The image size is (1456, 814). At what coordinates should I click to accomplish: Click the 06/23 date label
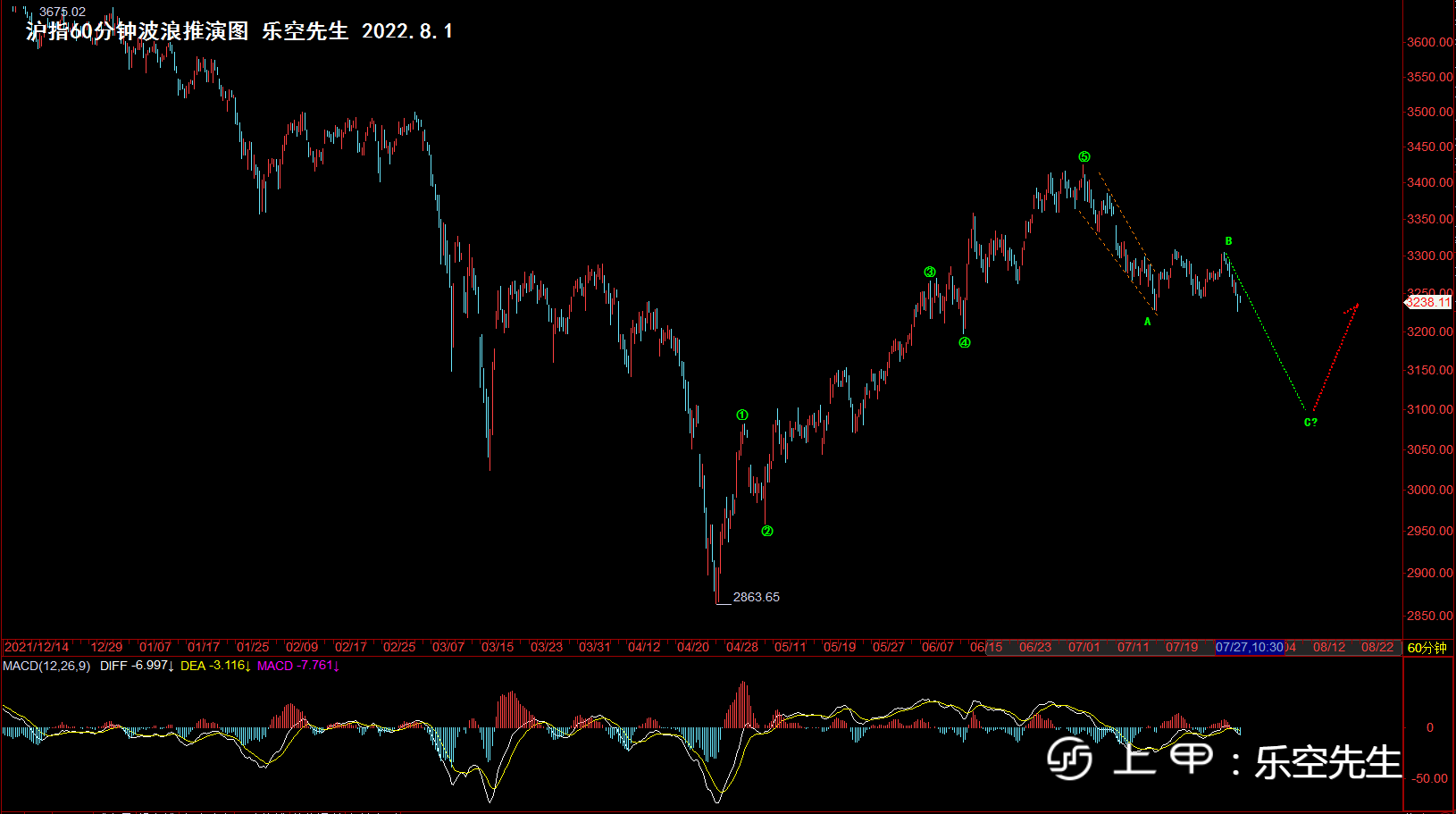click(1035, 647)
